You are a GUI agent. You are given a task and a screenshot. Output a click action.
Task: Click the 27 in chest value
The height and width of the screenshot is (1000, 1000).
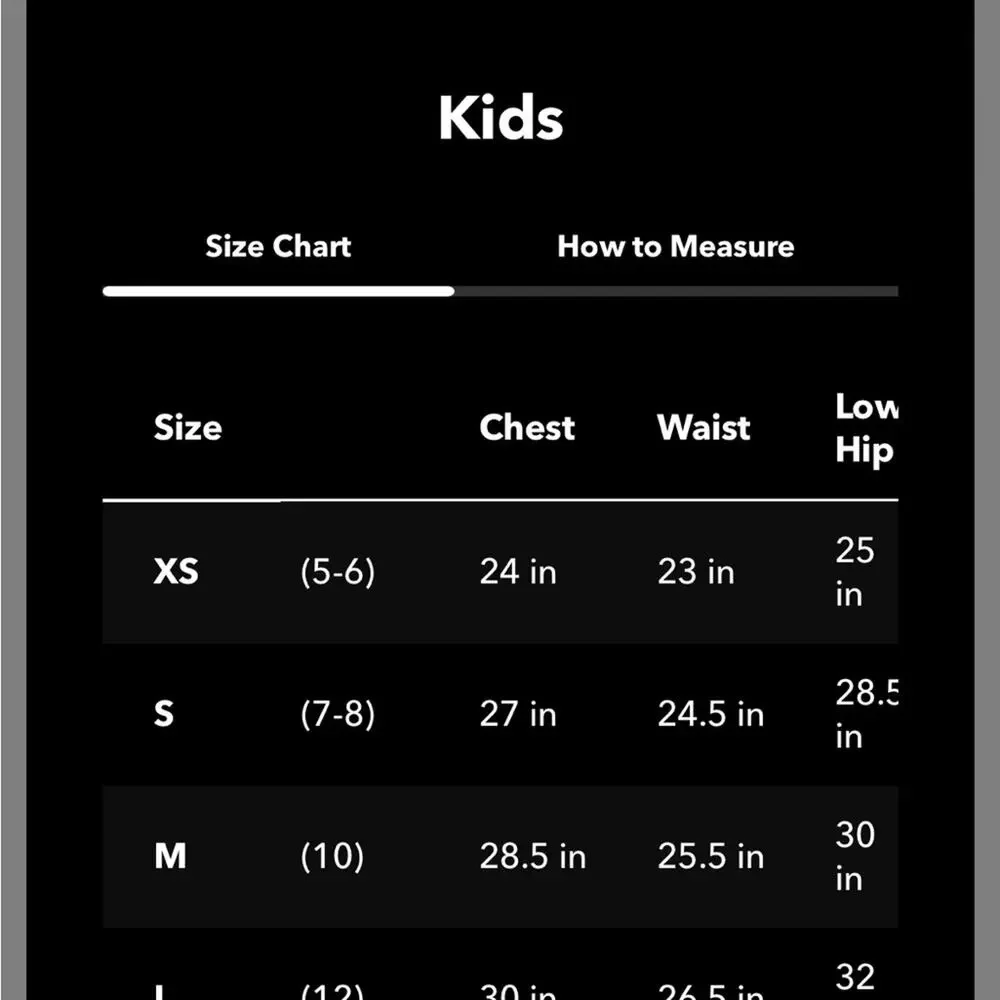click(518, 714)
